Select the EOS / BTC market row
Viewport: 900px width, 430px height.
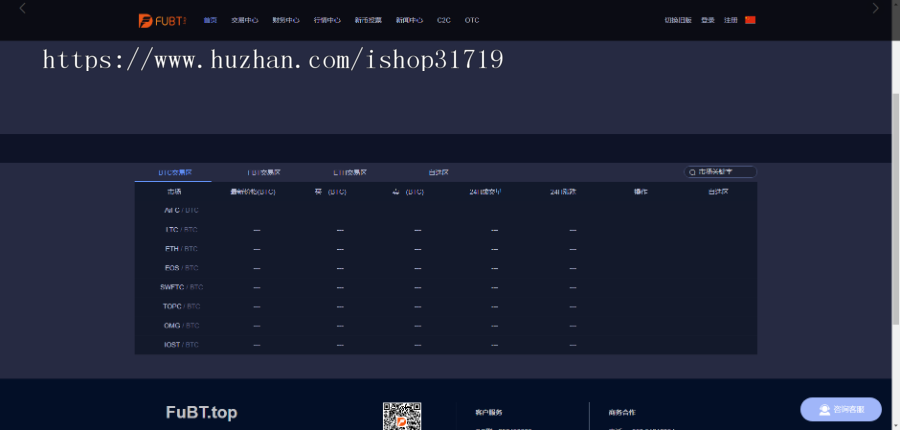[x=445, y=268]
